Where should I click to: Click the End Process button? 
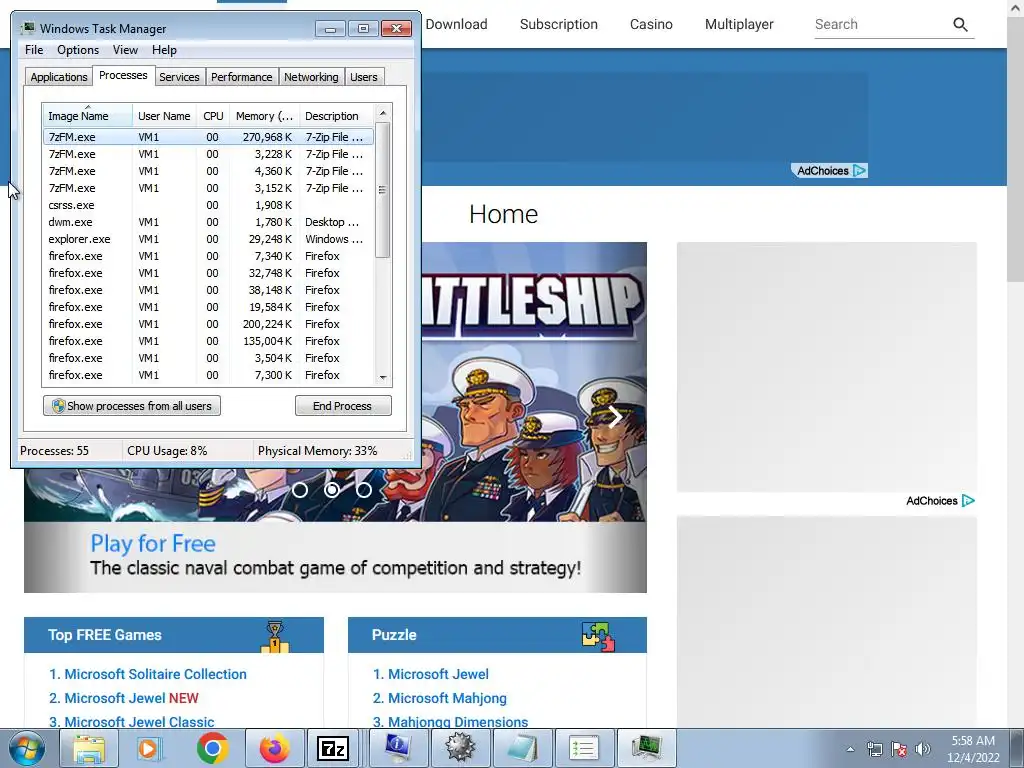click(343, 406)
